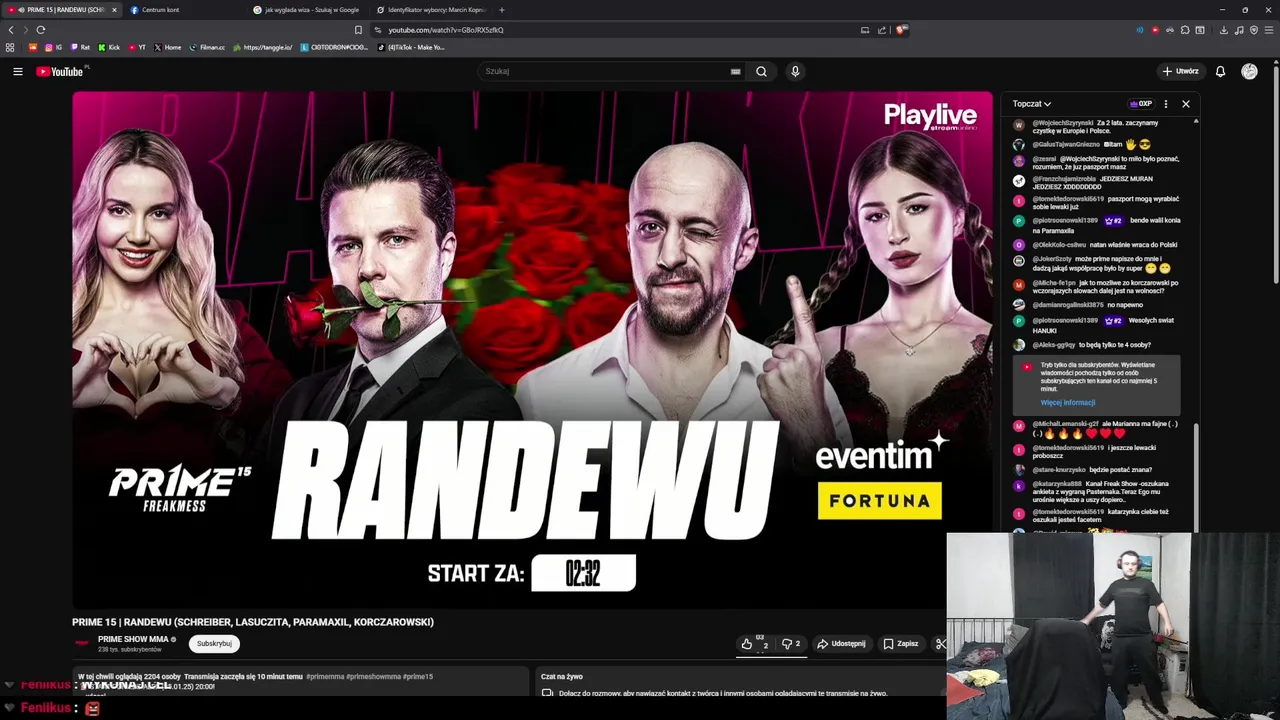Click the Zapisz save button
1280x720 pixels.
pyautogui.click(x=900, y=644)
